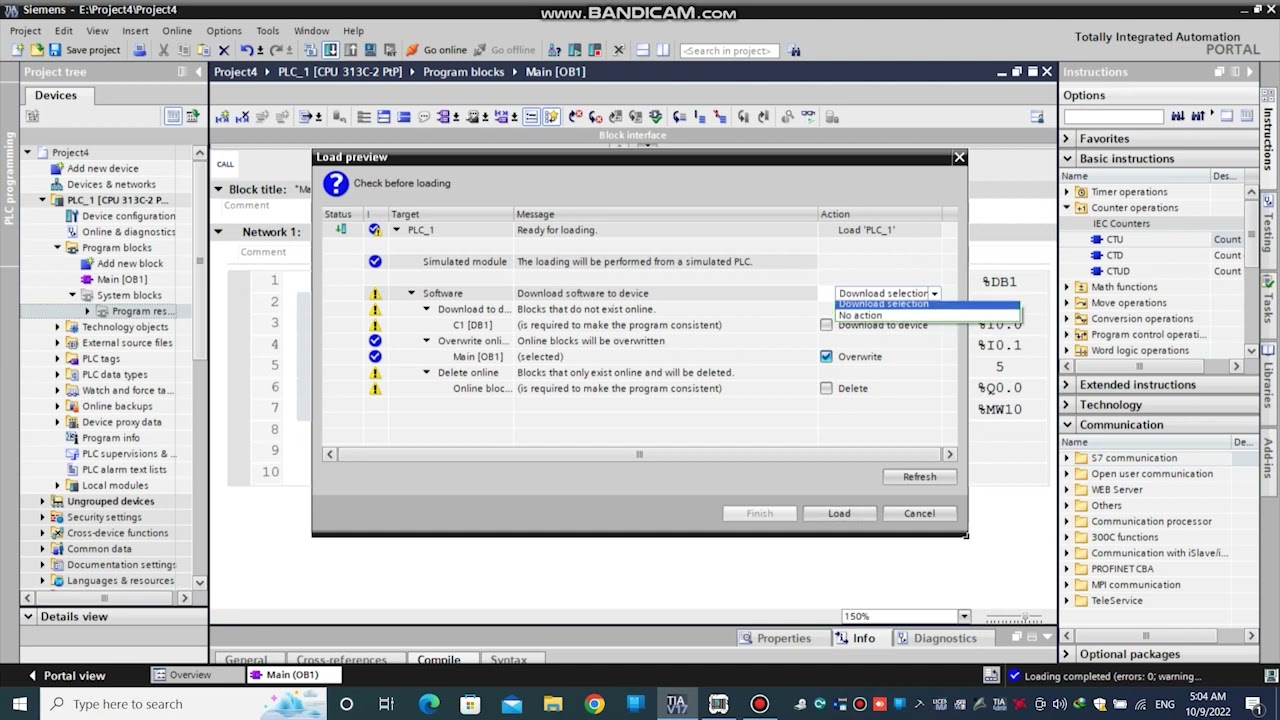Choose Download selection from the dropdown list
1280x720 pixels.
tap(926, 305)
